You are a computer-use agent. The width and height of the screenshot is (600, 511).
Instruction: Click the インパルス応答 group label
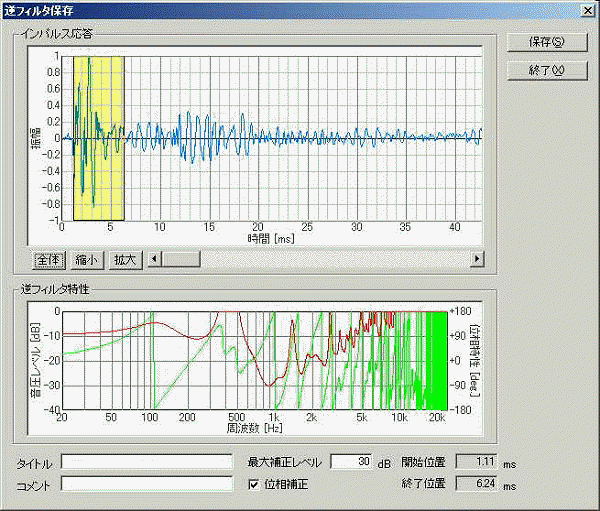click(56, 34)
